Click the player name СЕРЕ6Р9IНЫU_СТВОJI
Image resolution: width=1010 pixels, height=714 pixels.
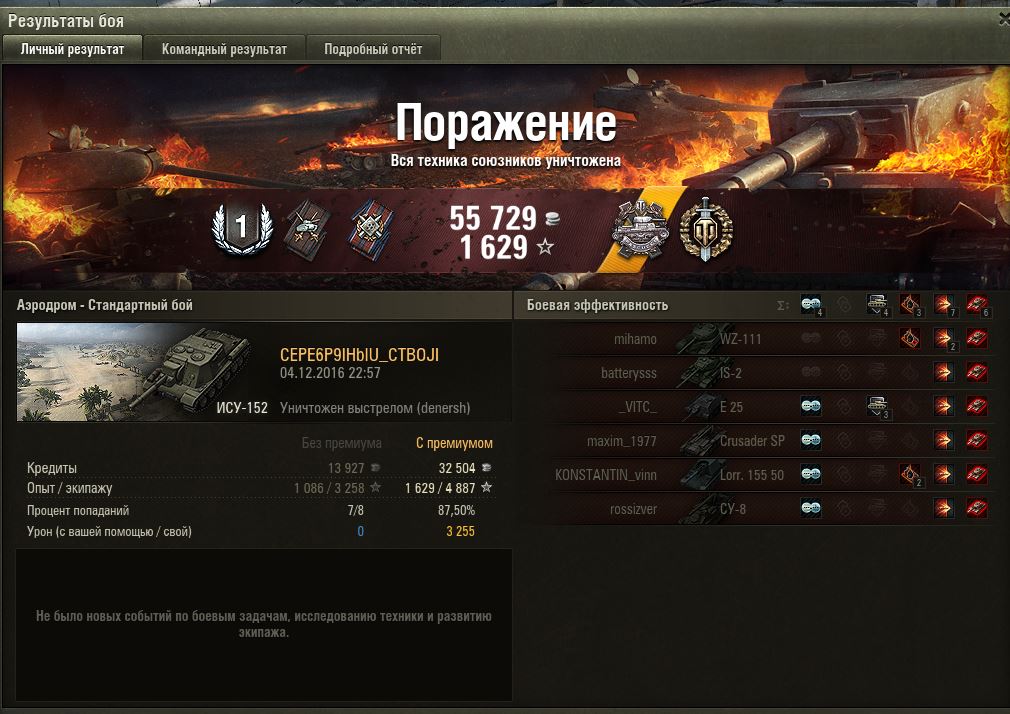click(359, 354)
